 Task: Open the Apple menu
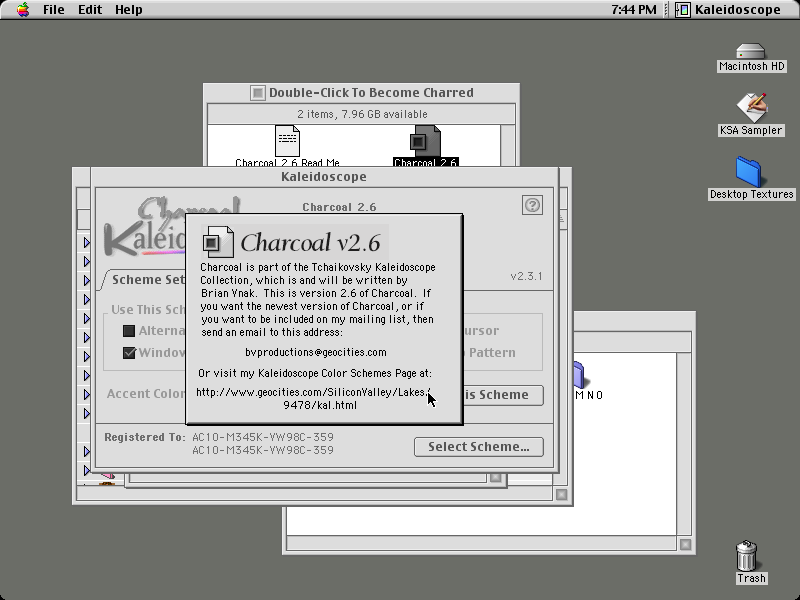22,10
